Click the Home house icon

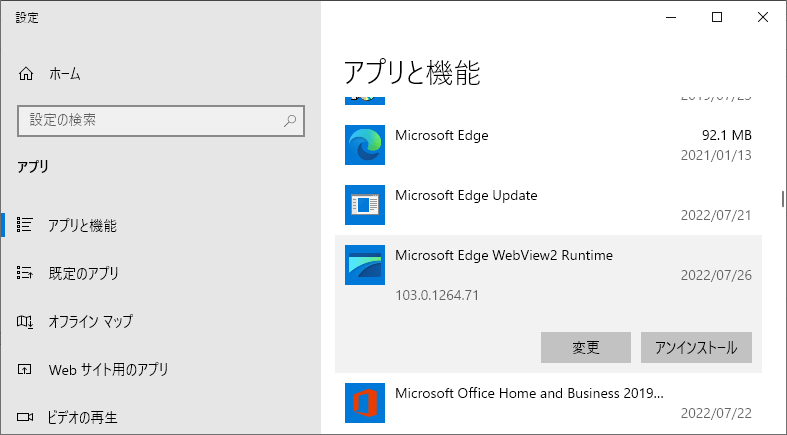pos(26,74)
